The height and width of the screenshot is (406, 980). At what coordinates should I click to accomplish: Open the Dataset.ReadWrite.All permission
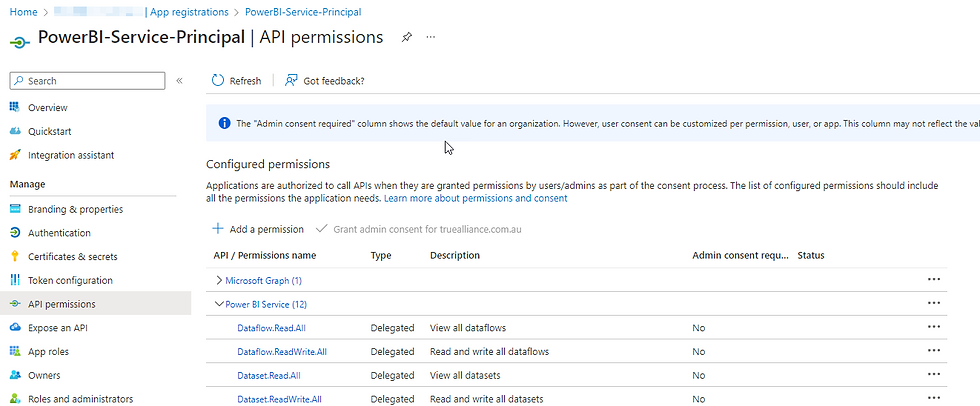pyautogui.click(x=279, y=399)
